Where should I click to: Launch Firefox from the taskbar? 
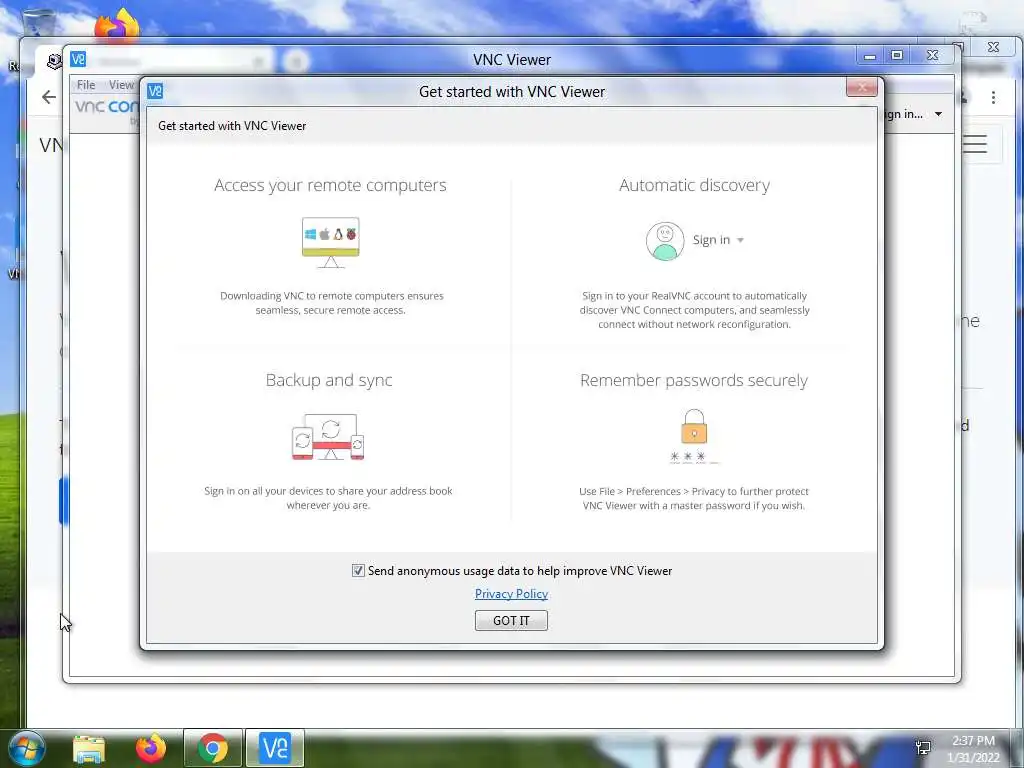tap(151, 748)
